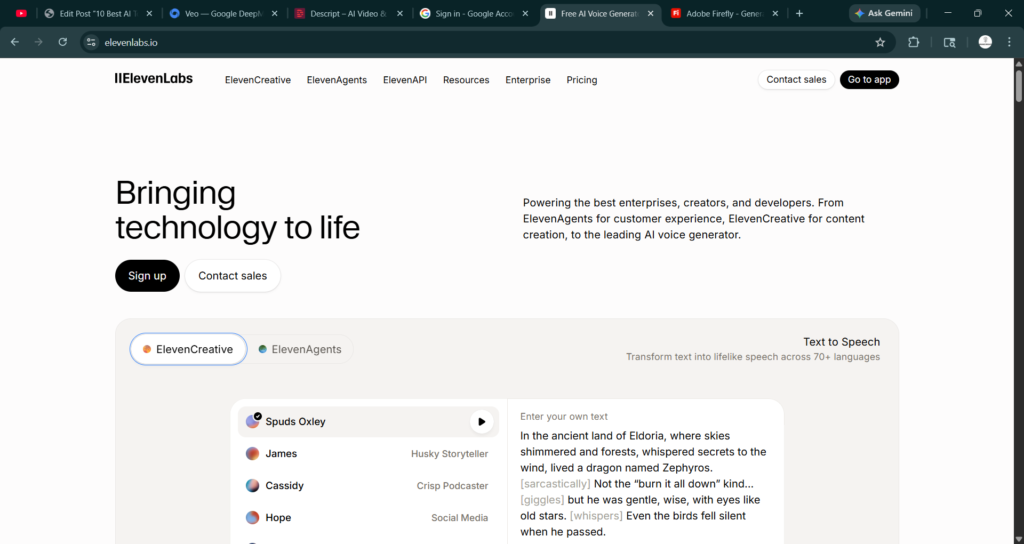Open the Pricing page in navigation
1024x544 pixels.
581,80
